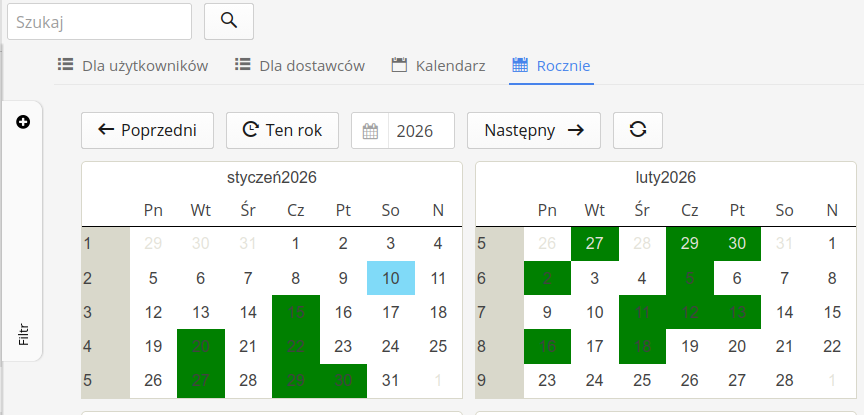The image size is (864, 415).
Task: Click green January 20 cell
Action: (x=200, y=347)
